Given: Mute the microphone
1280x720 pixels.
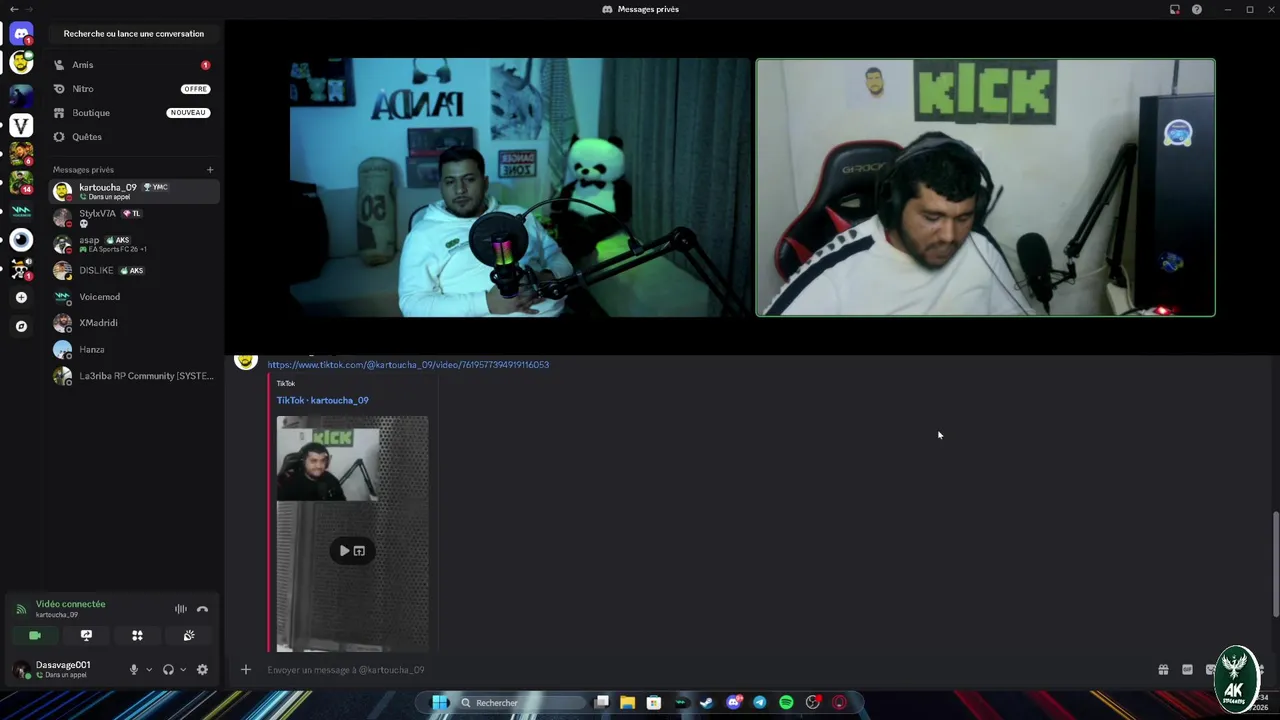Looking at the screenshot, I should (134, 670).
